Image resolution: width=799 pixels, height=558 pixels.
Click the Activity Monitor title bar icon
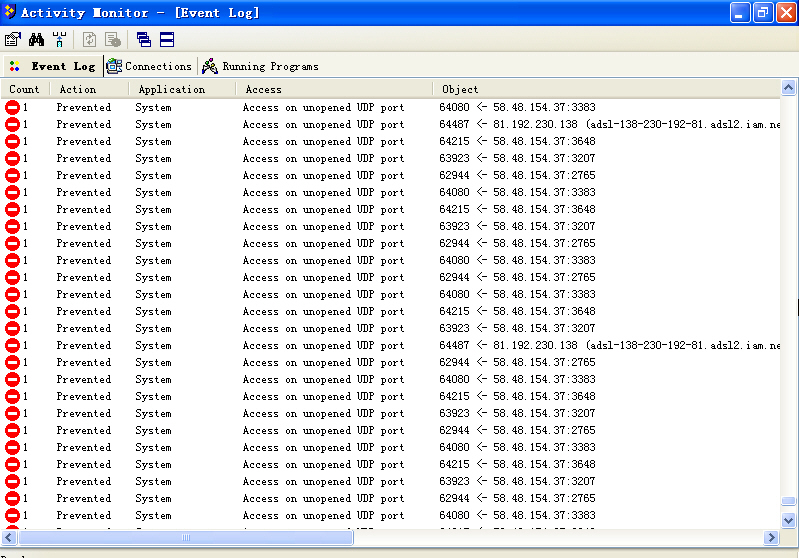[x=10, y=11]
